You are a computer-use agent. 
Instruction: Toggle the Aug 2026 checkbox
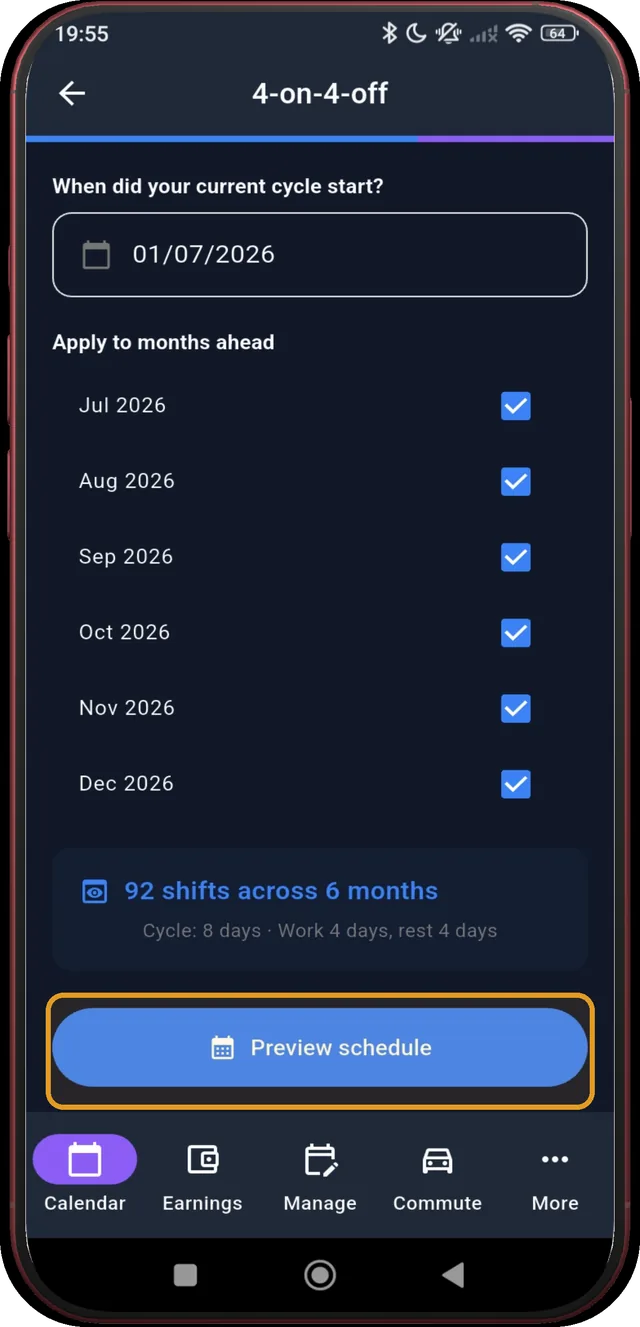tap(515, 482)
